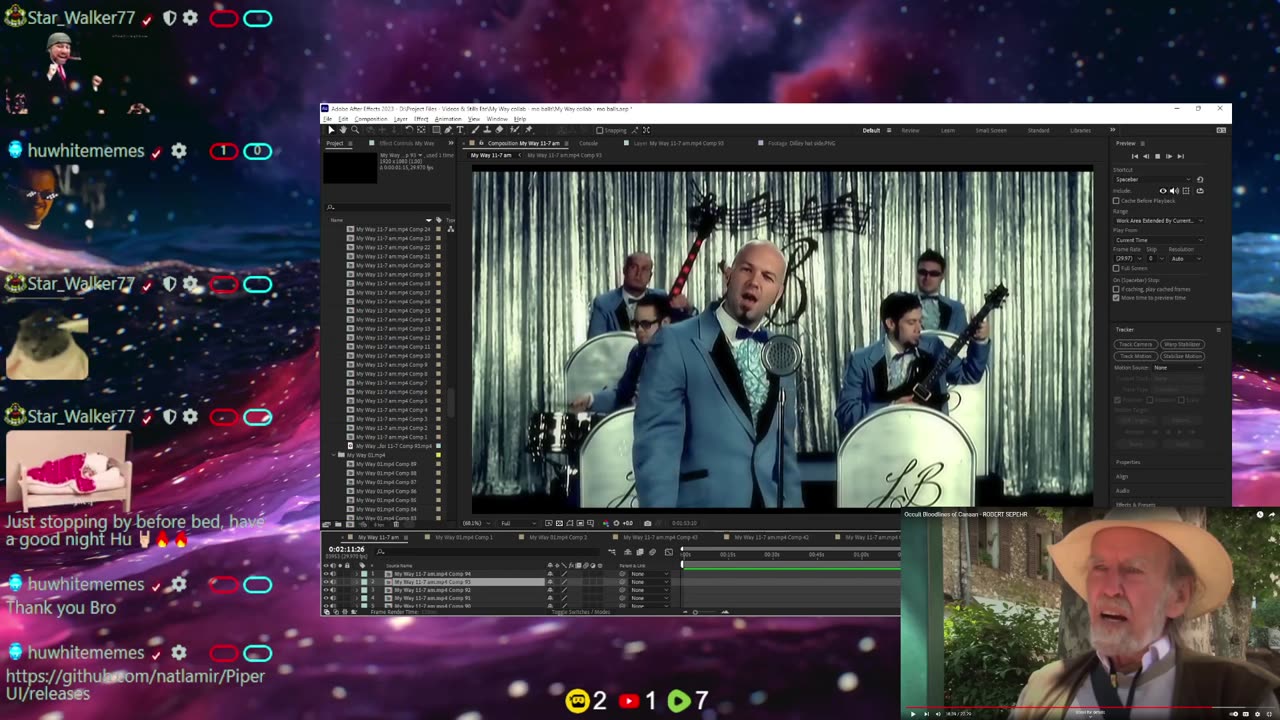Select the Brush tool

475,130
